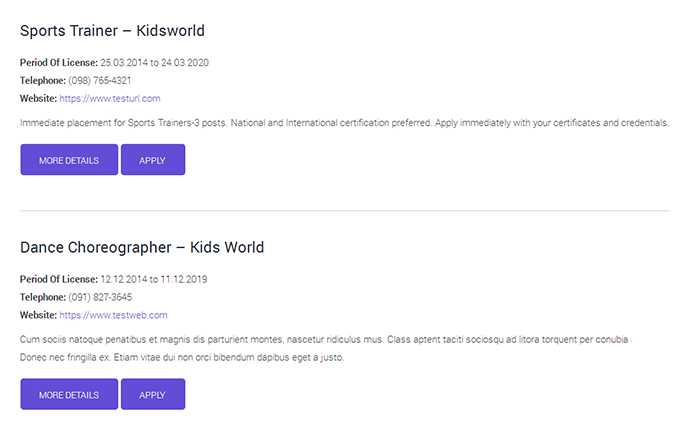Open More Details for Dance Choreographer job
This screenshot has height=436, width=690.
[69, 395]
